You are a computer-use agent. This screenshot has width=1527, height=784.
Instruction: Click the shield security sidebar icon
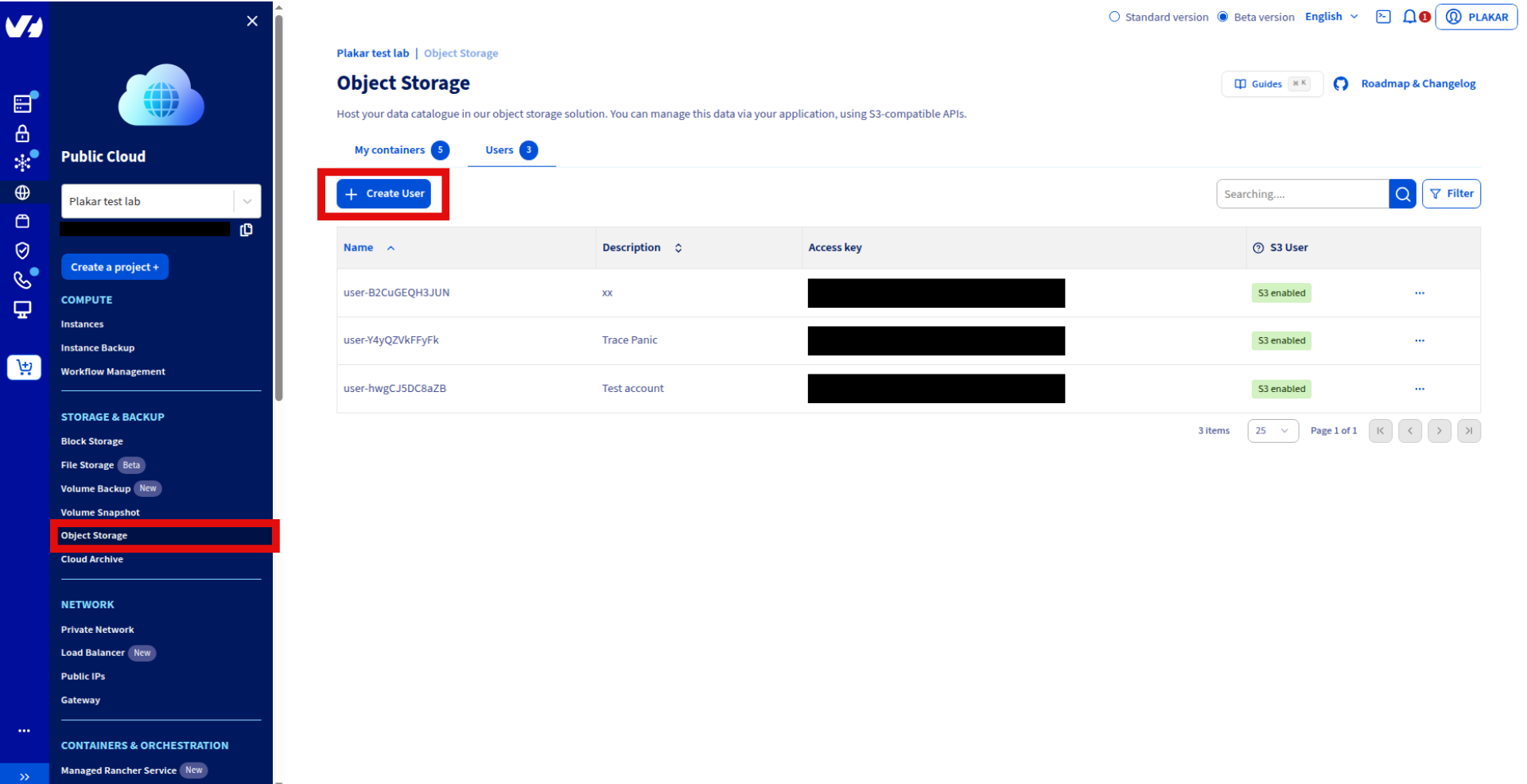23,250
